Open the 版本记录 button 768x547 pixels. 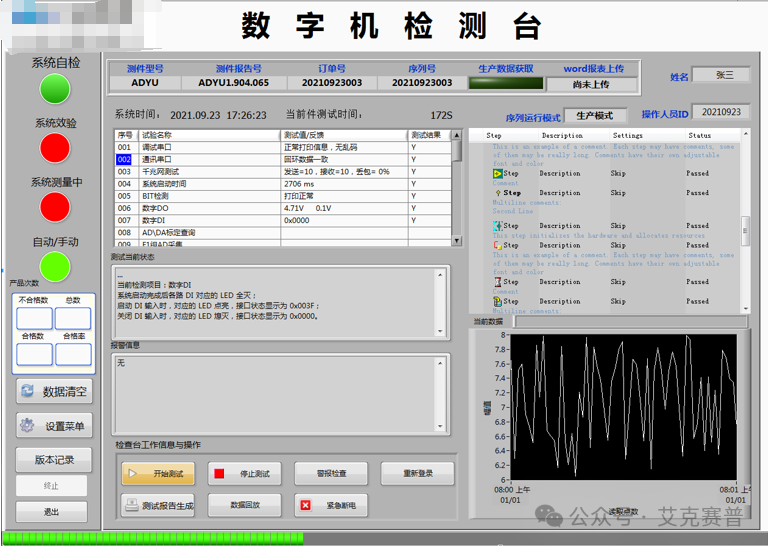pos(54,460)
